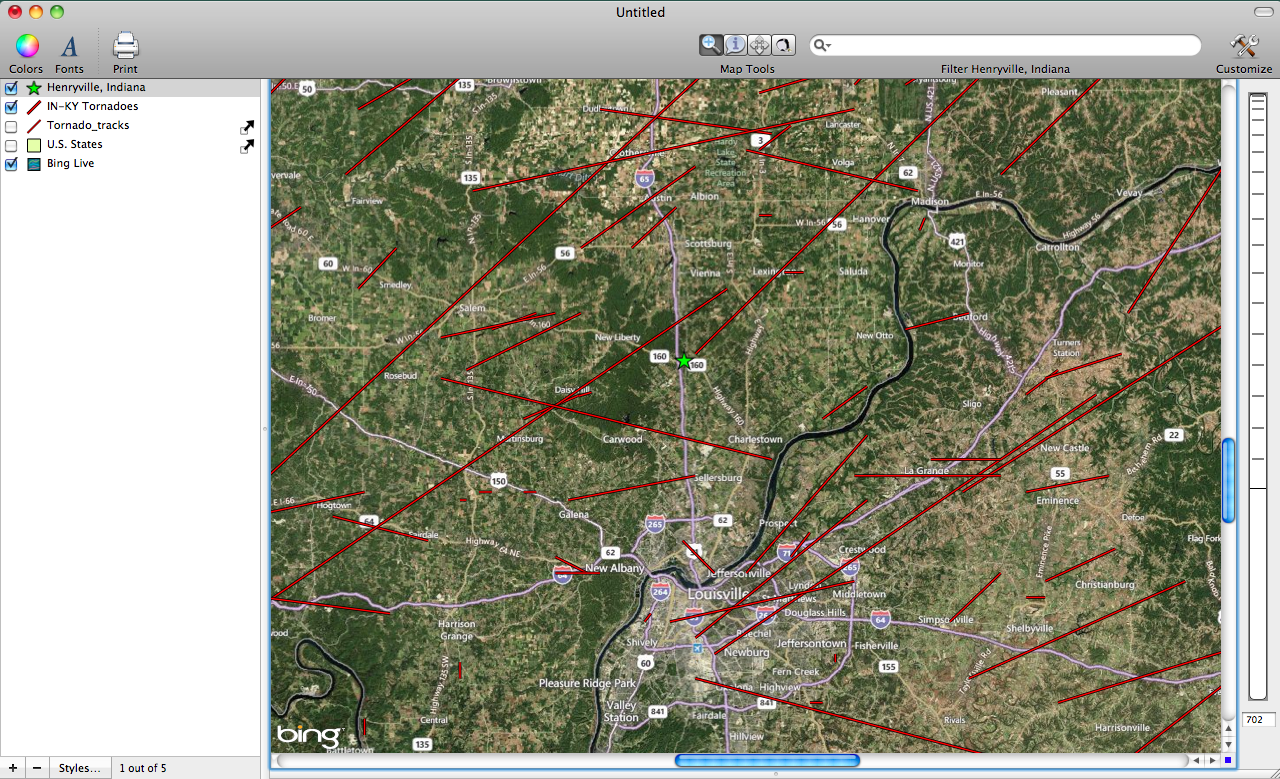The image size is (1280, 779).
Task: Open the Fonts panel
Action: tap(69, 53)
